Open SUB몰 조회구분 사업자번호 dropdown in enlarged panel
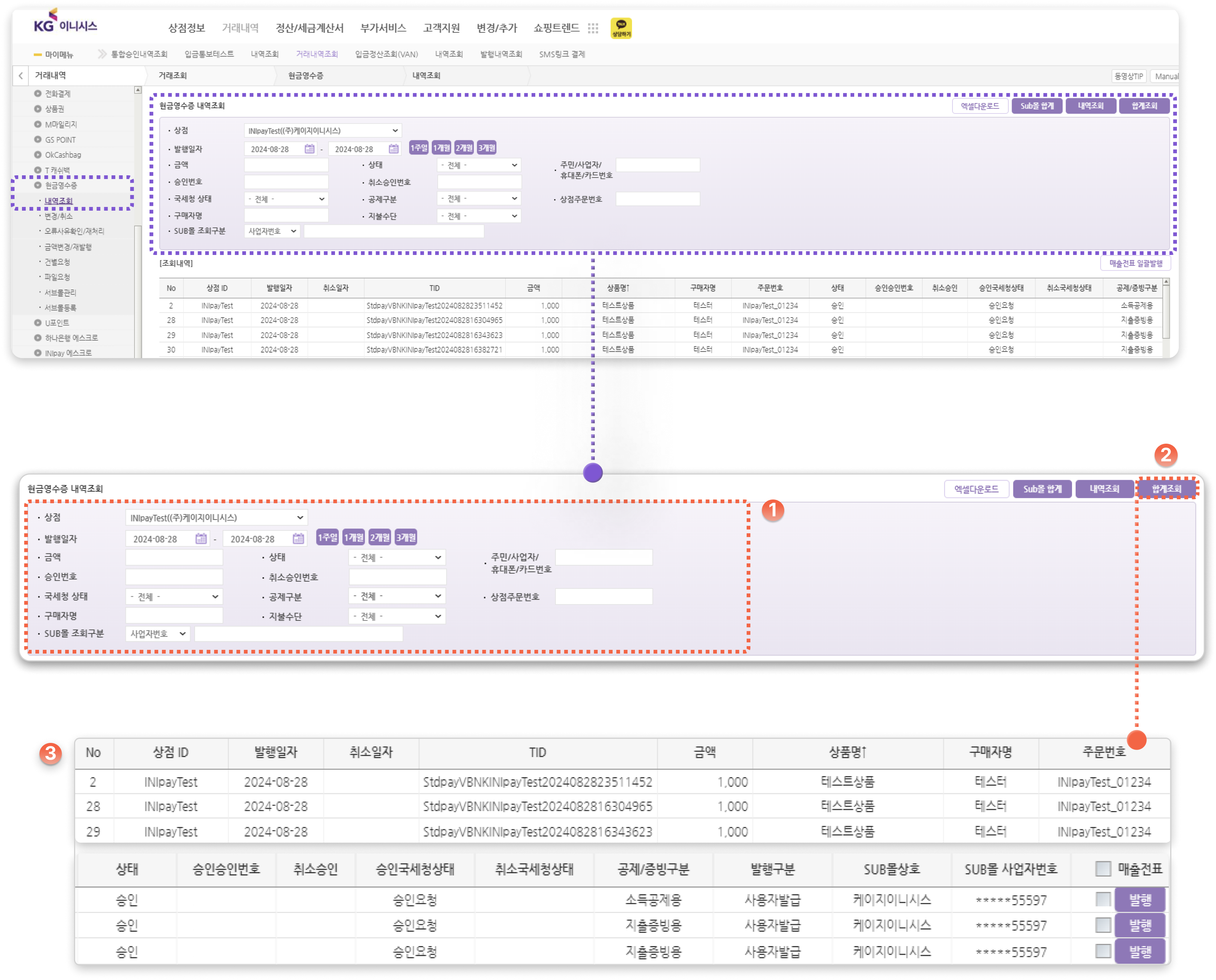1216x980 pixels. (x=157, y=633)
